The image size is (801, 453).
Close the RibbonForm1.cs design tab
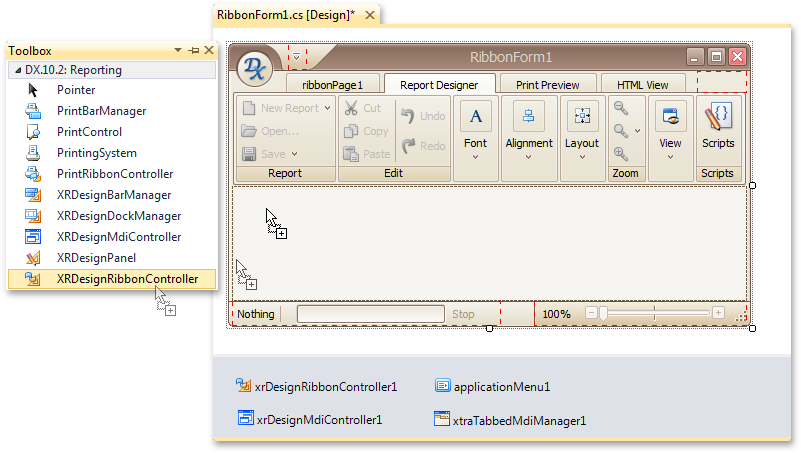369,15
